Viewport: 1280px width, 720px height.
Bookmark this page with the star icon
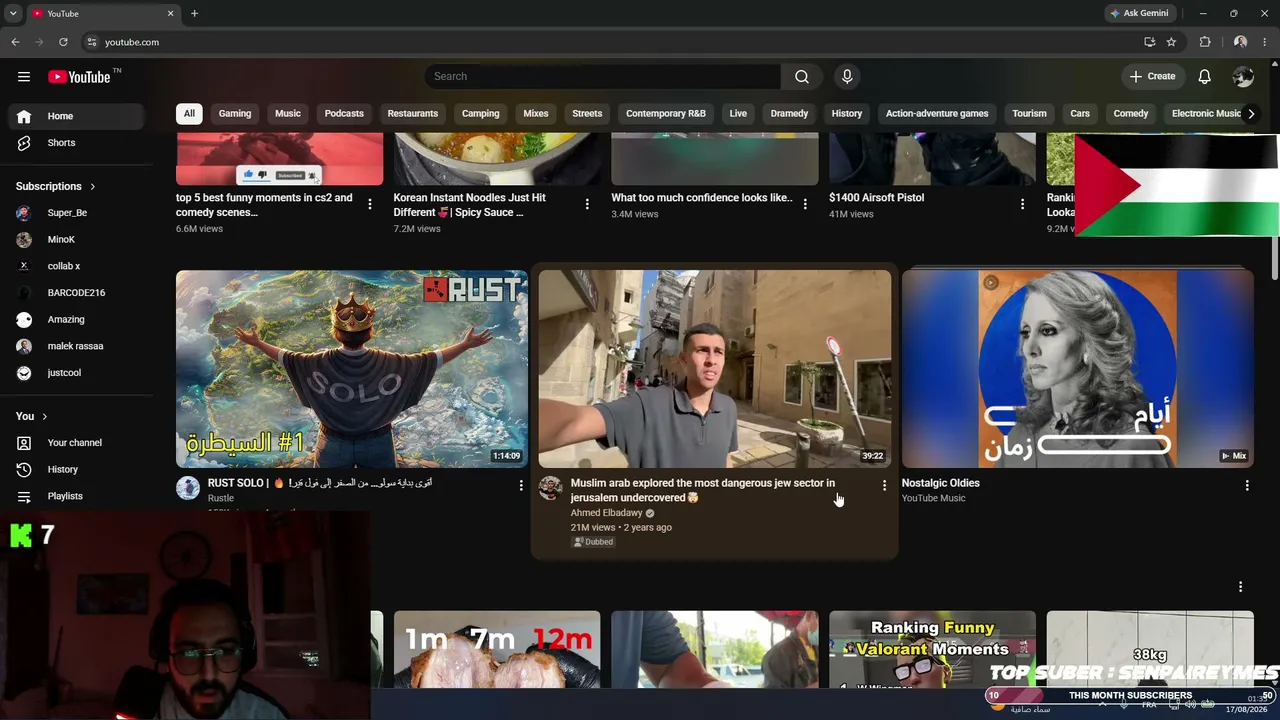[x=1171, y=42]
